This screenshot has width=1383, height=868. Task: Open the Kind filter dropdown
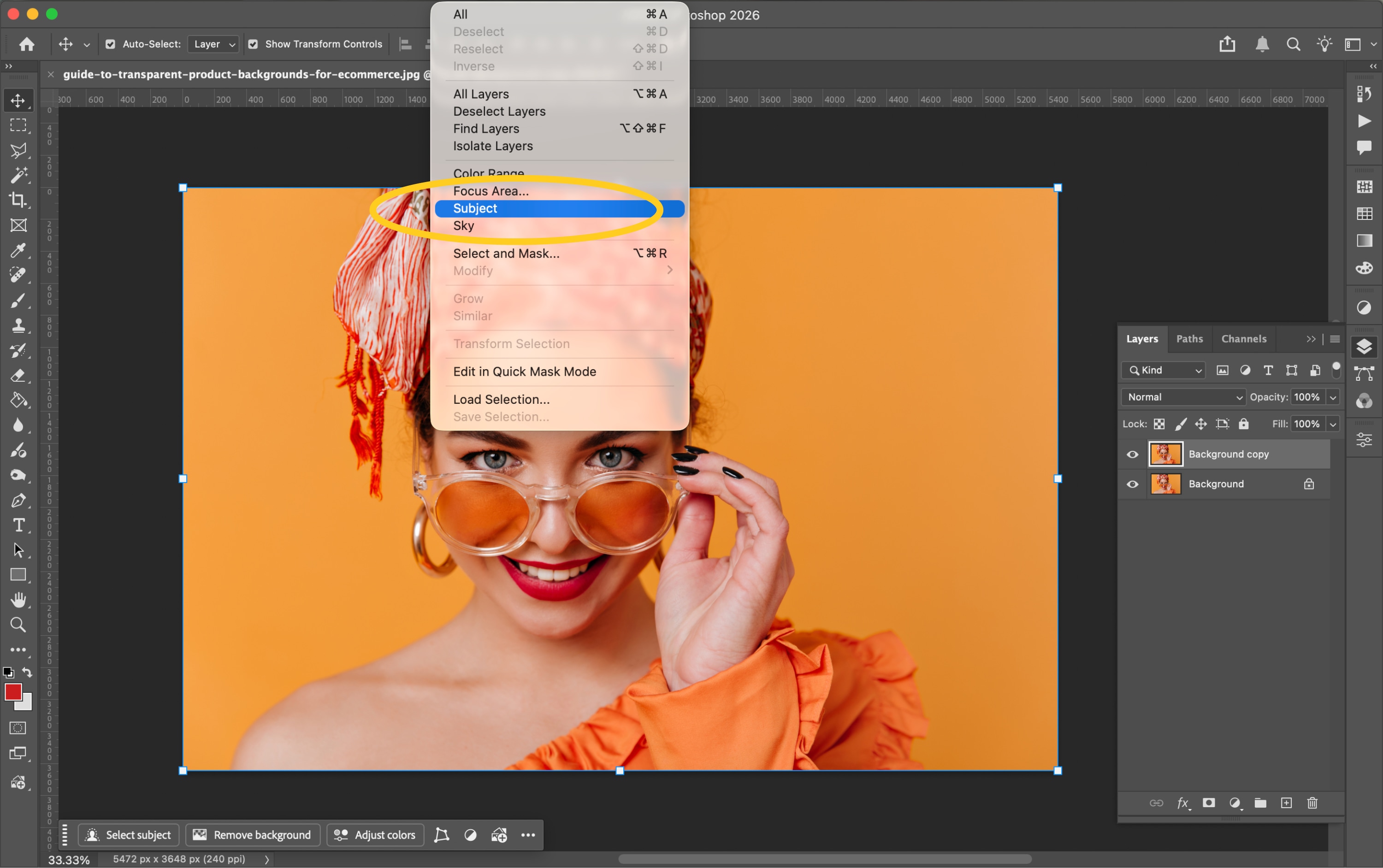point(1163,370)
